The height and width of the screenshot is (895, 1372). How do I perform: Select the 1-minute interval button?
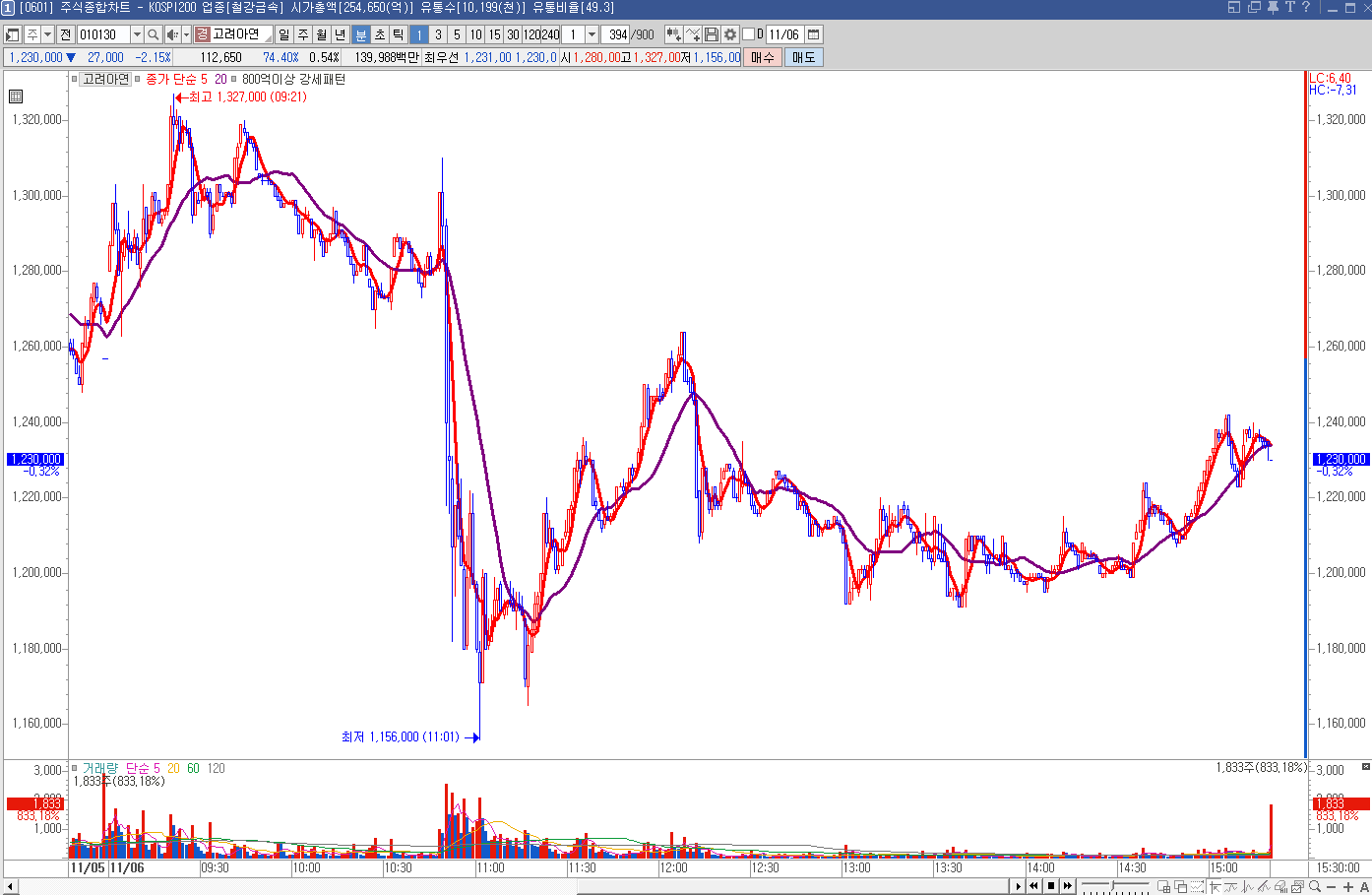point(419,34)
